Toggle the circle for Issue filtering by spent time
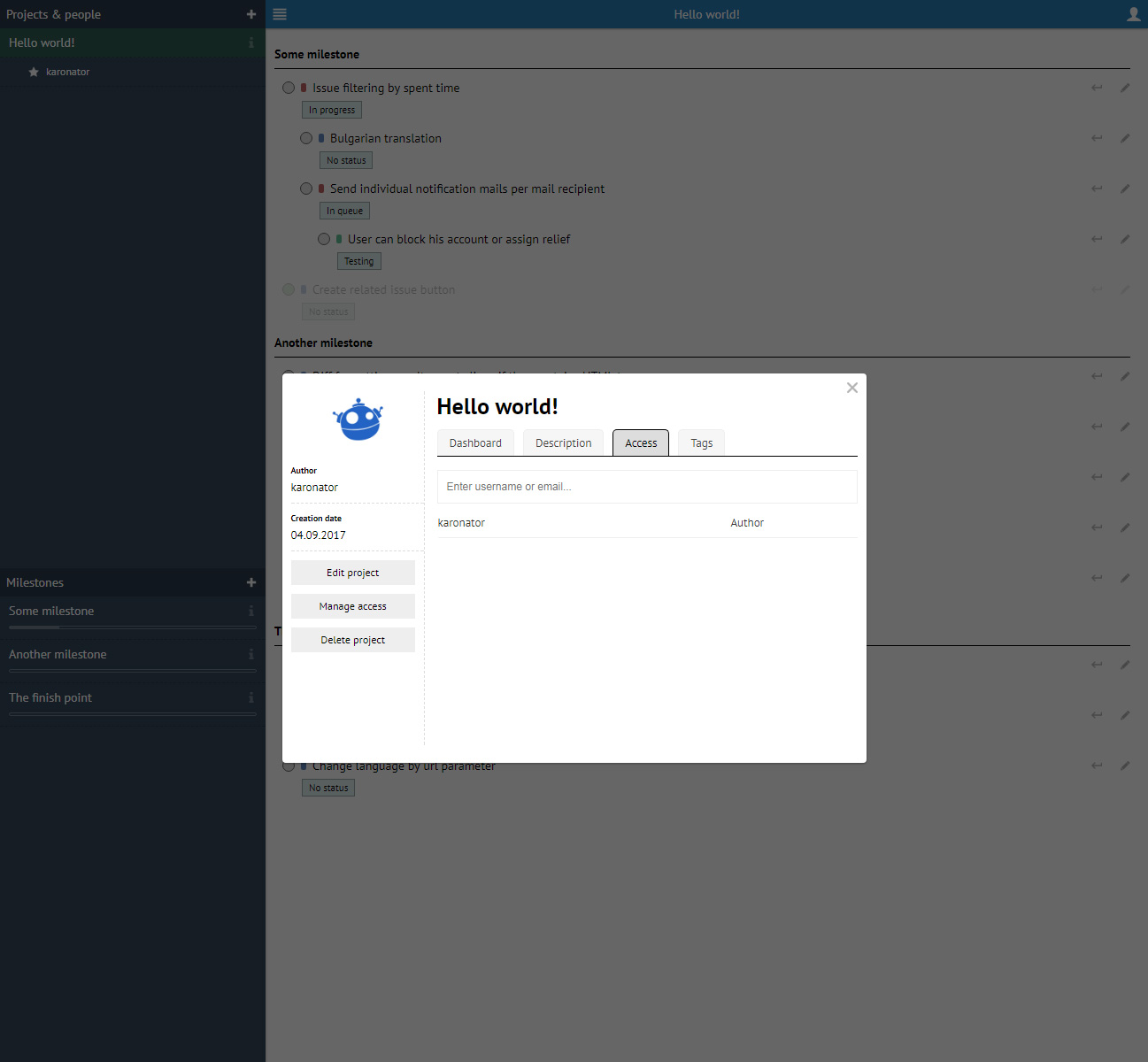This screenshot has width=1148, height=1062. [289, 88]
